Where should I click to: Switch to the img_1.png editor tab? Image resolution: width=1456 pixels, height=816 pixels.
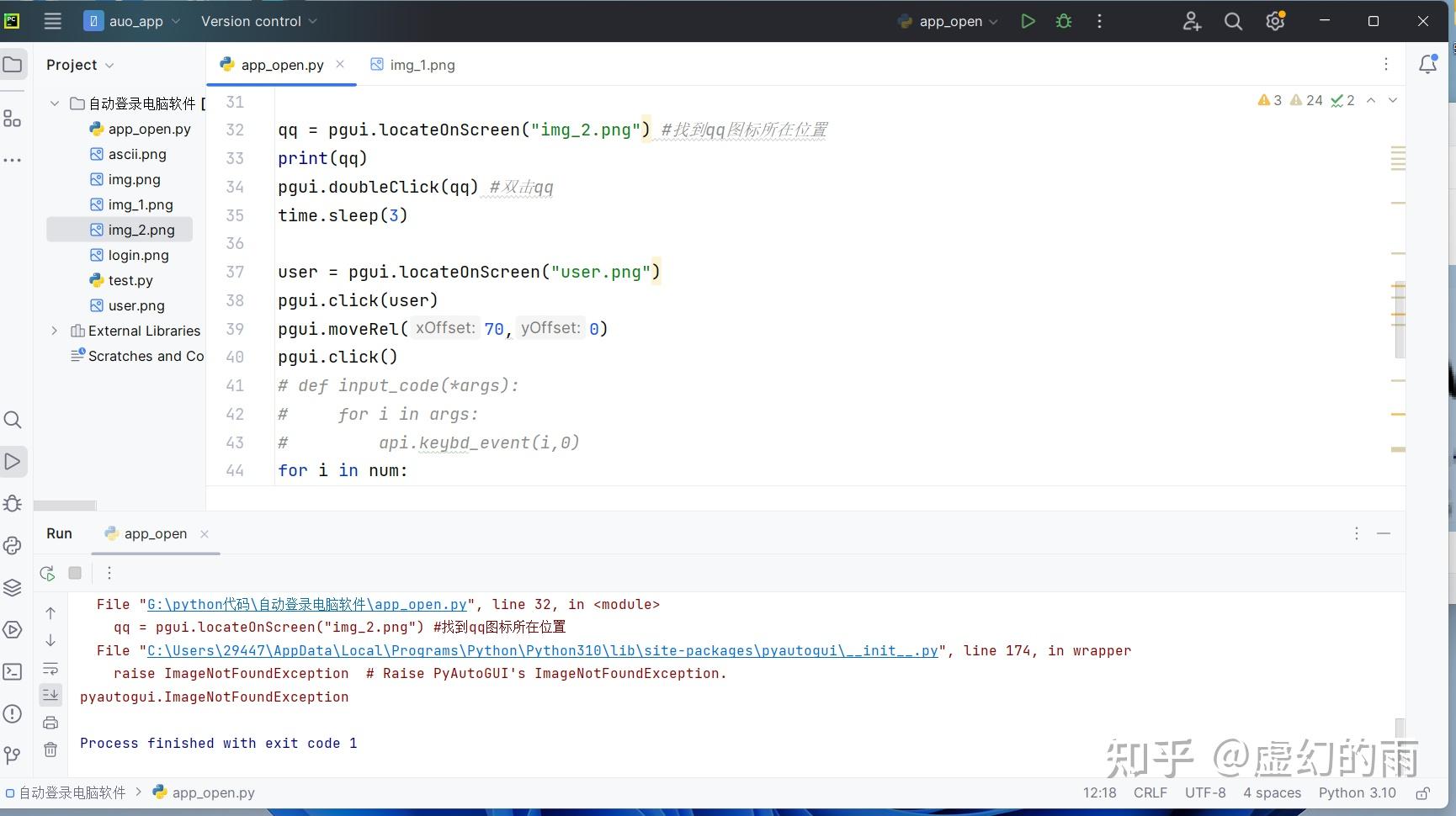tap(421, 64)
